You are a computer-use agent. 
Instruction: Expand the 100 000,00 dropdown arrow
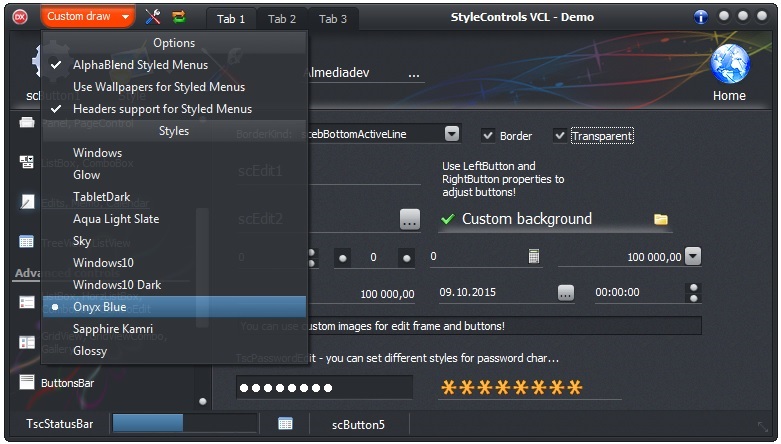(693, 256)
